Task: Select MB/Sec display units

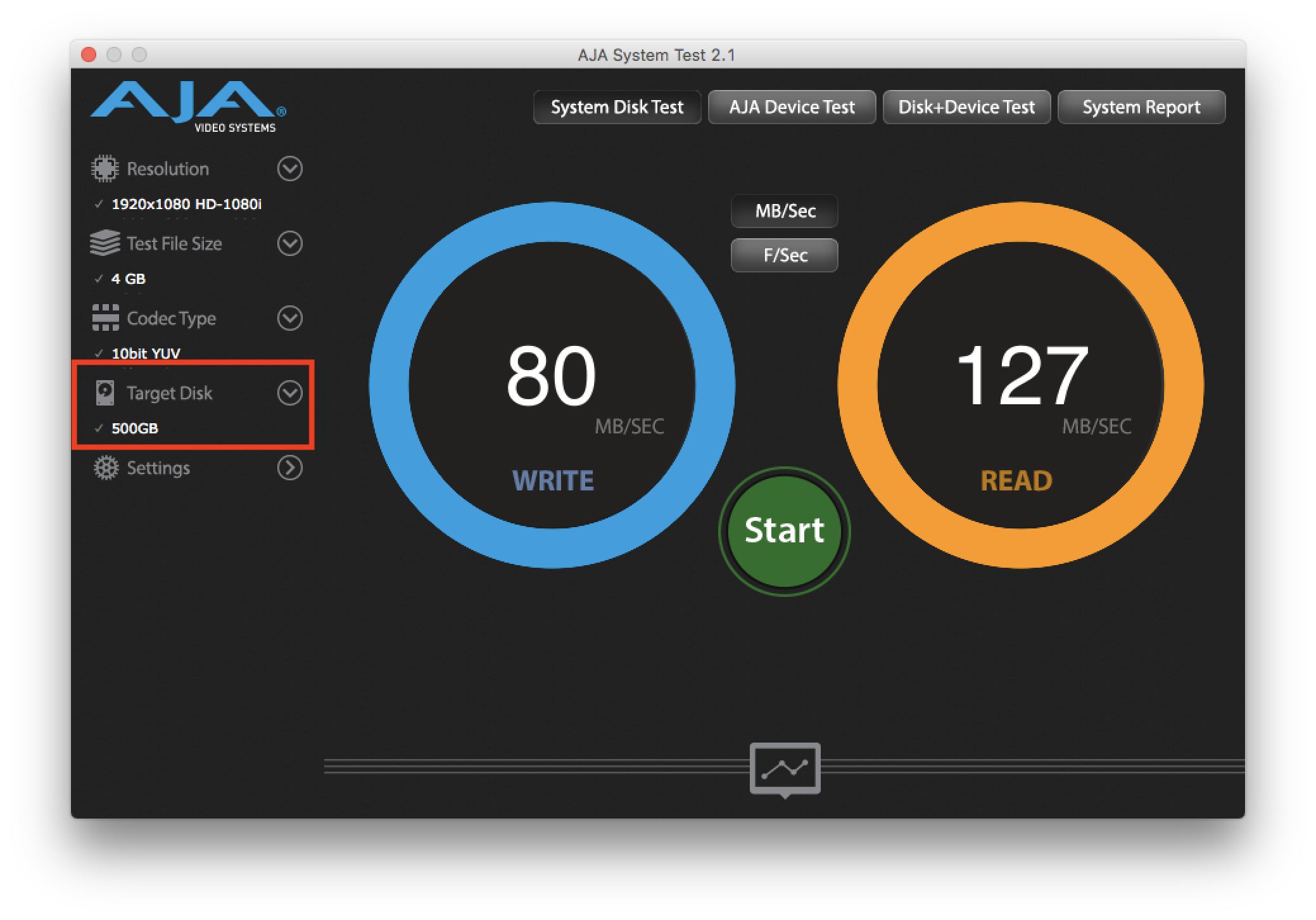Action: coord(785,211)
